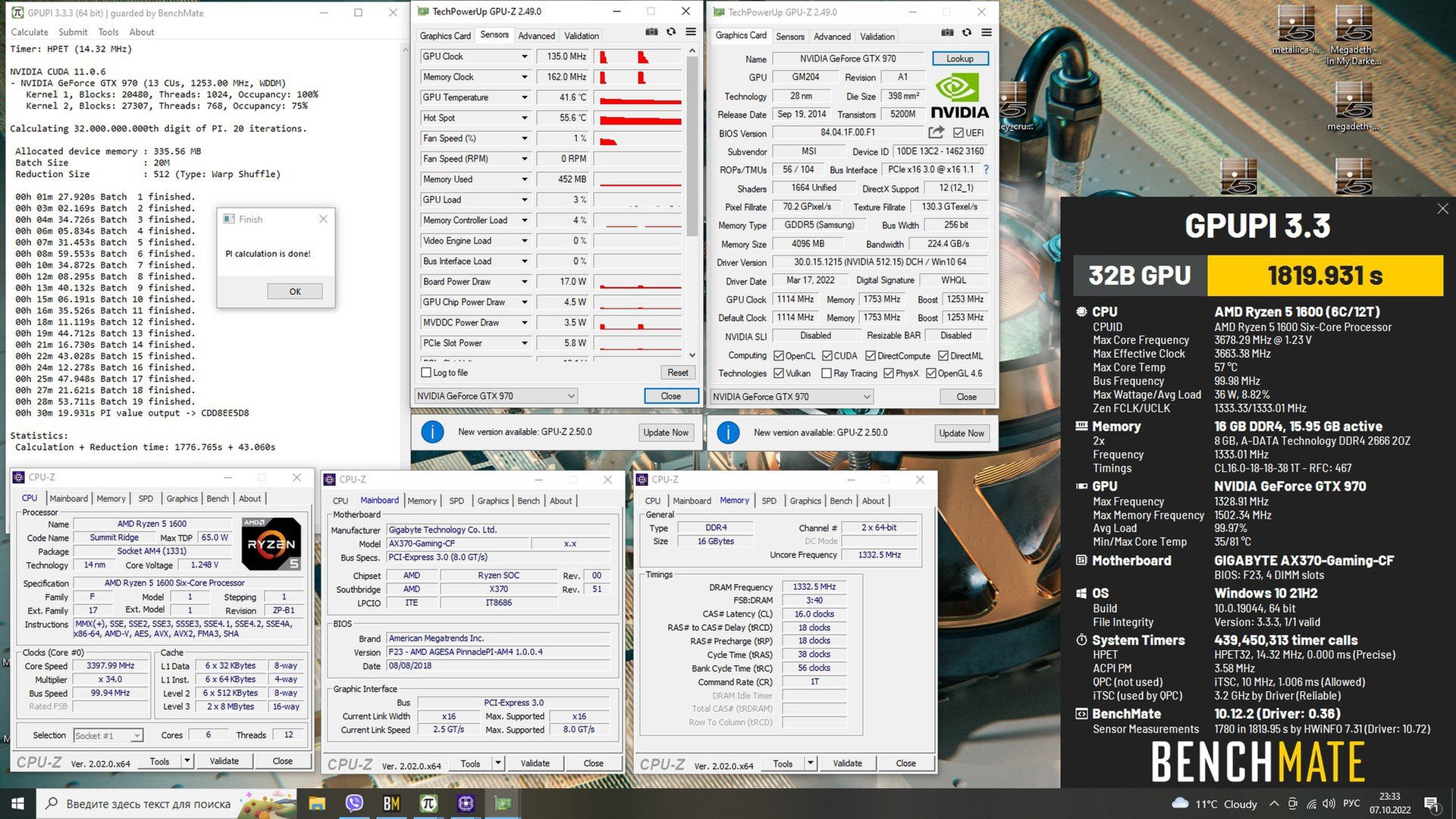The height and width of the screenshot is (819, 1456).
Task: Open the Windows Start menu
Action: pos(17,803)
